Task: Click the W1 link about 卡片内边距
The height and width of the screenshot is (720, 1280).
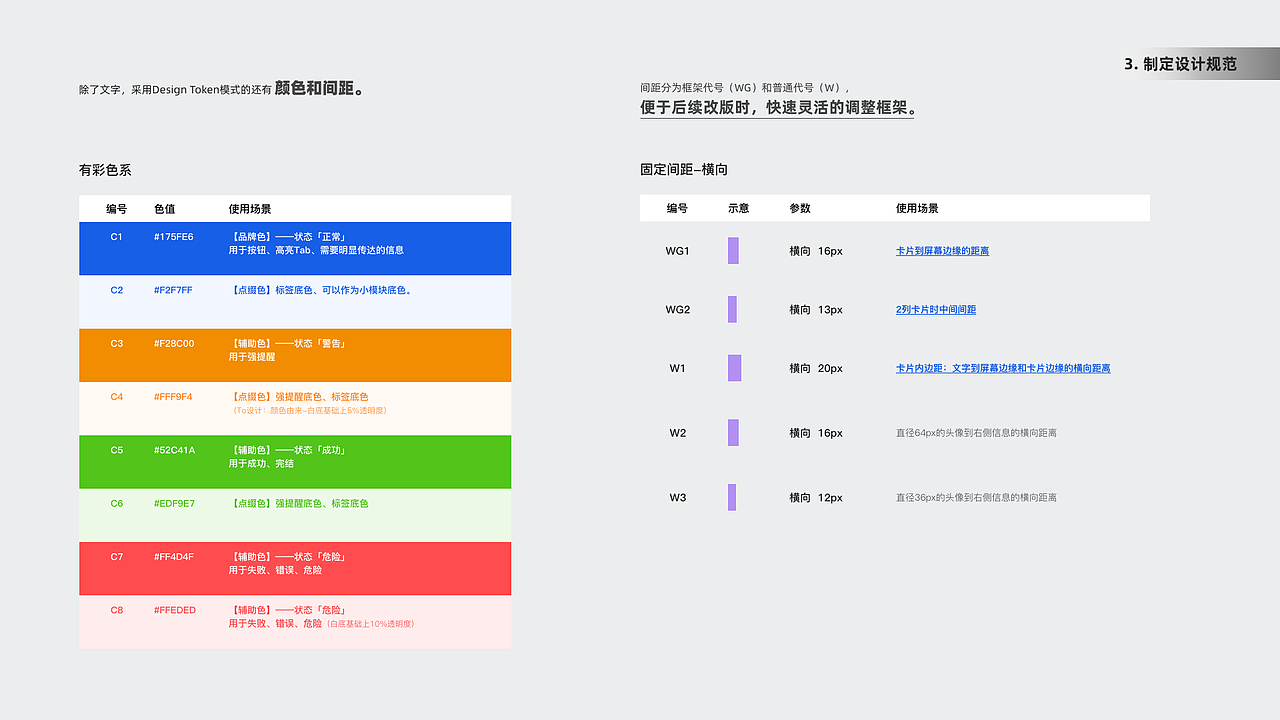Action: pyautogui.click(x=1003, y=368)
